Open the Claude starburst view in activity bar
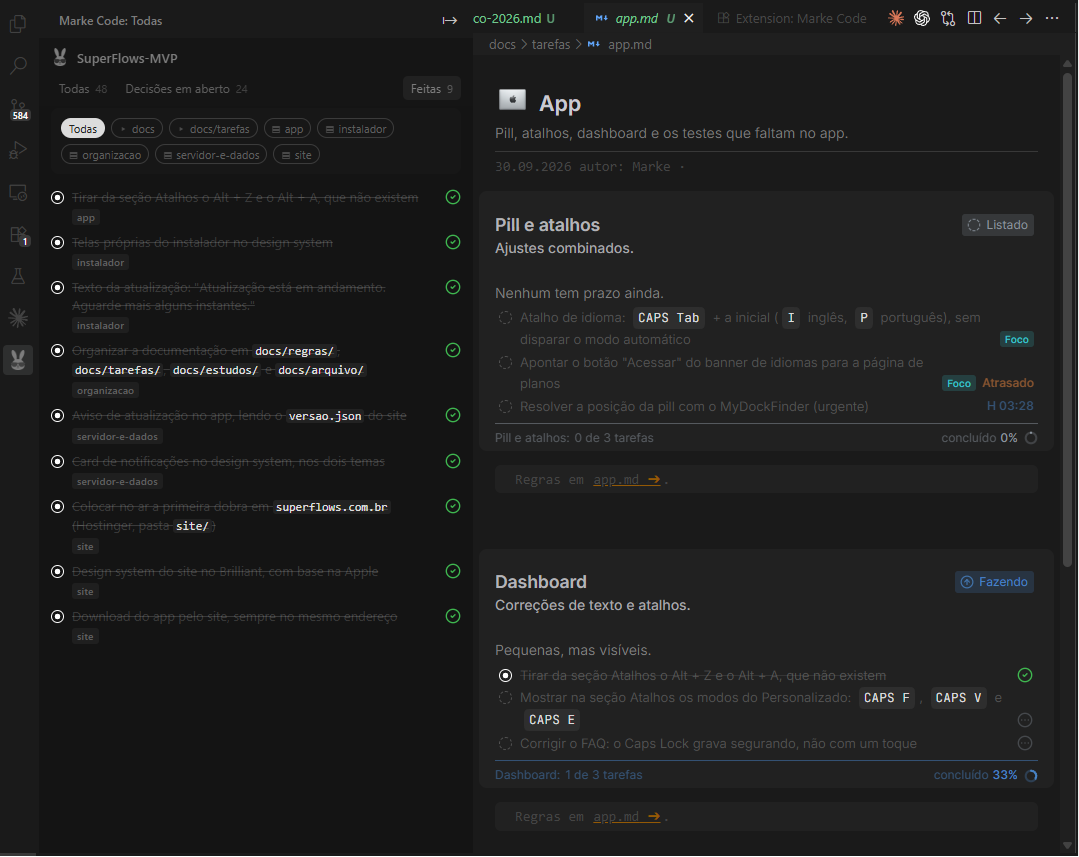Screen dimensions: 1079x857 (19, 317)
